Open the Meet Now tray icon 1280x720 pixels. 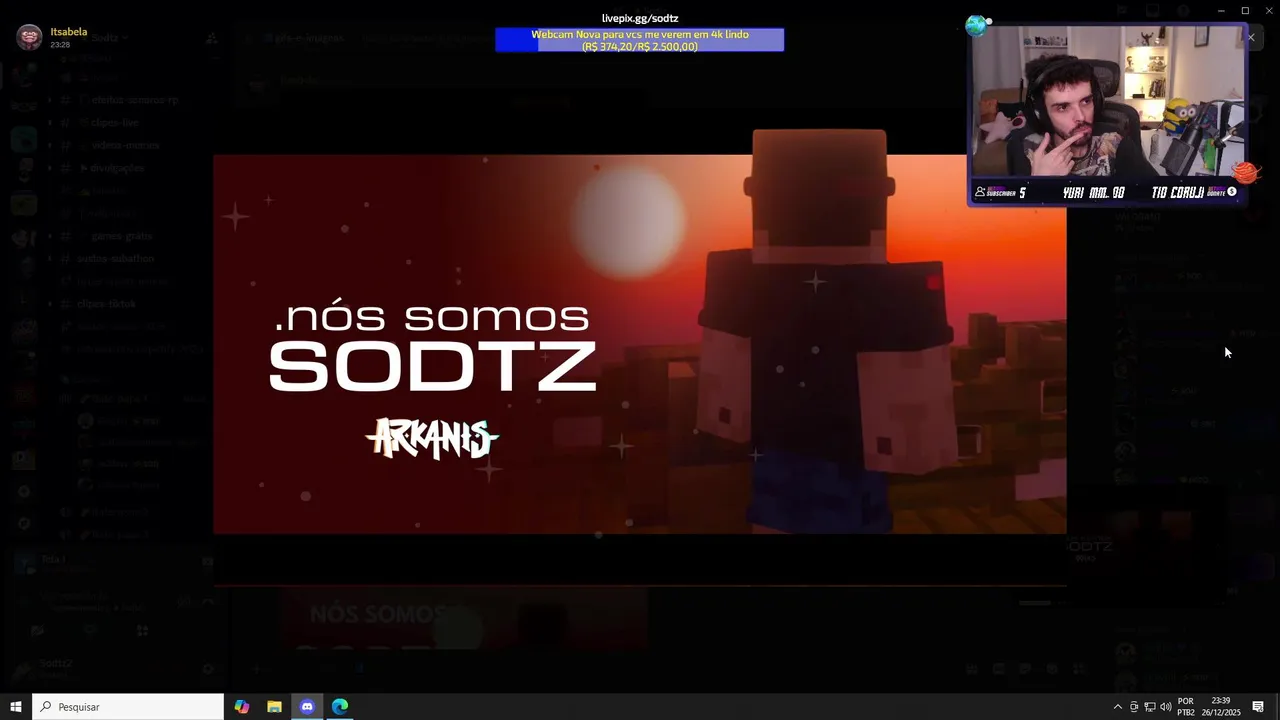click(1134, 707)
